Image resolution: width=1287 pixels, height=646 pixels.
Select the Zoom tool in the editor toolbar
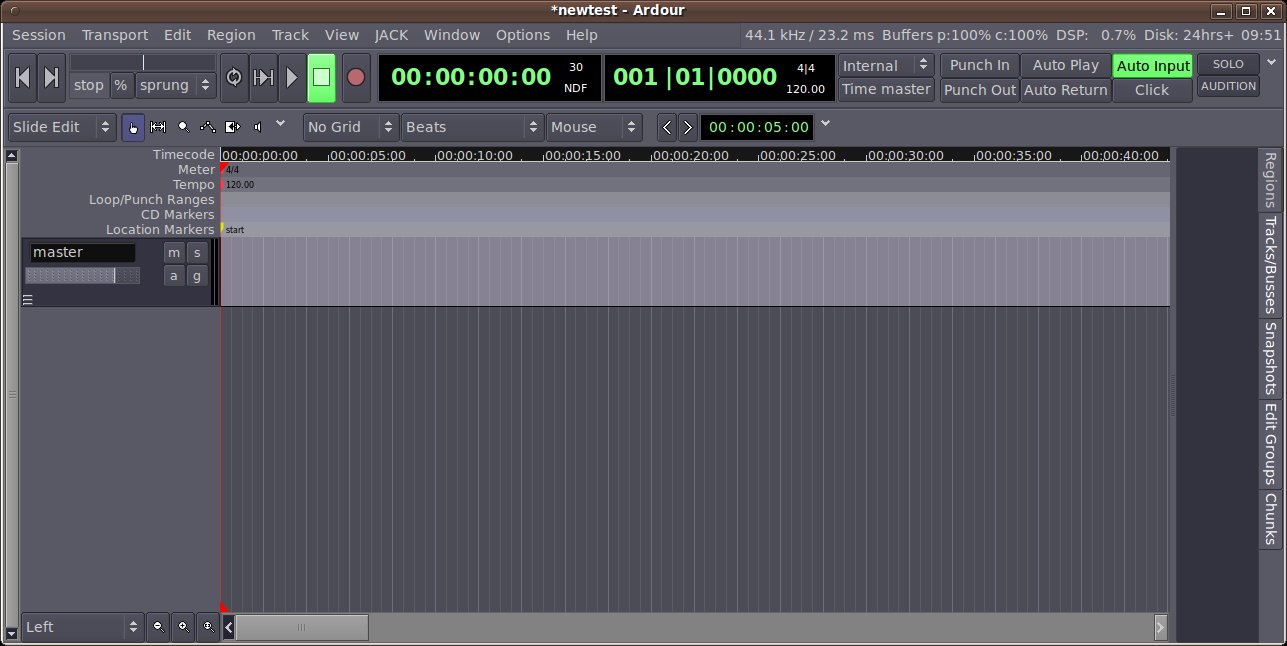[183, 128]
